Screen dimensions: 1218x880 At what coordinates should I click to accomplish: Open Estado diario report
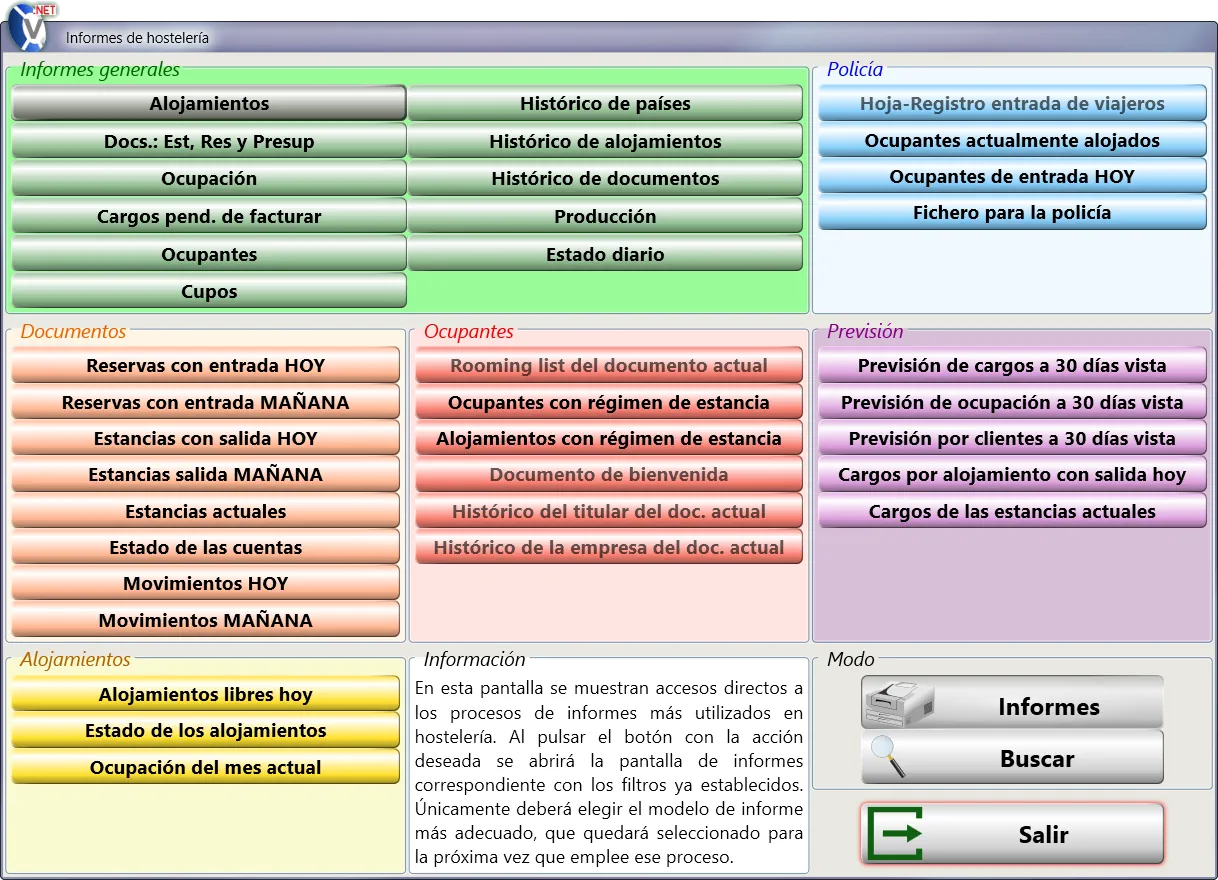tap(605, 255)
